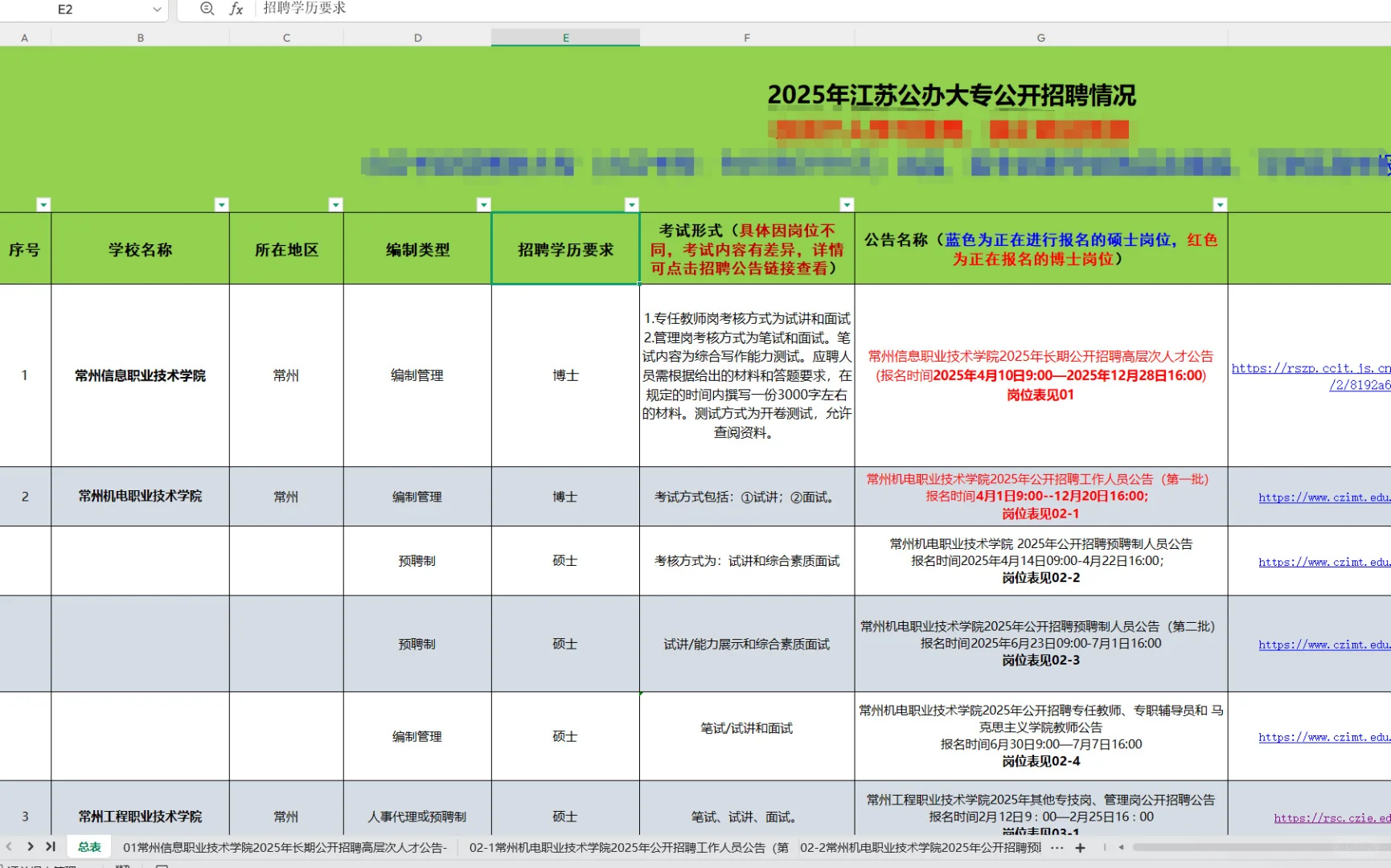The width and height of the screenshot is (1391, 868).
Task: Select column C header
Action: 286,38
